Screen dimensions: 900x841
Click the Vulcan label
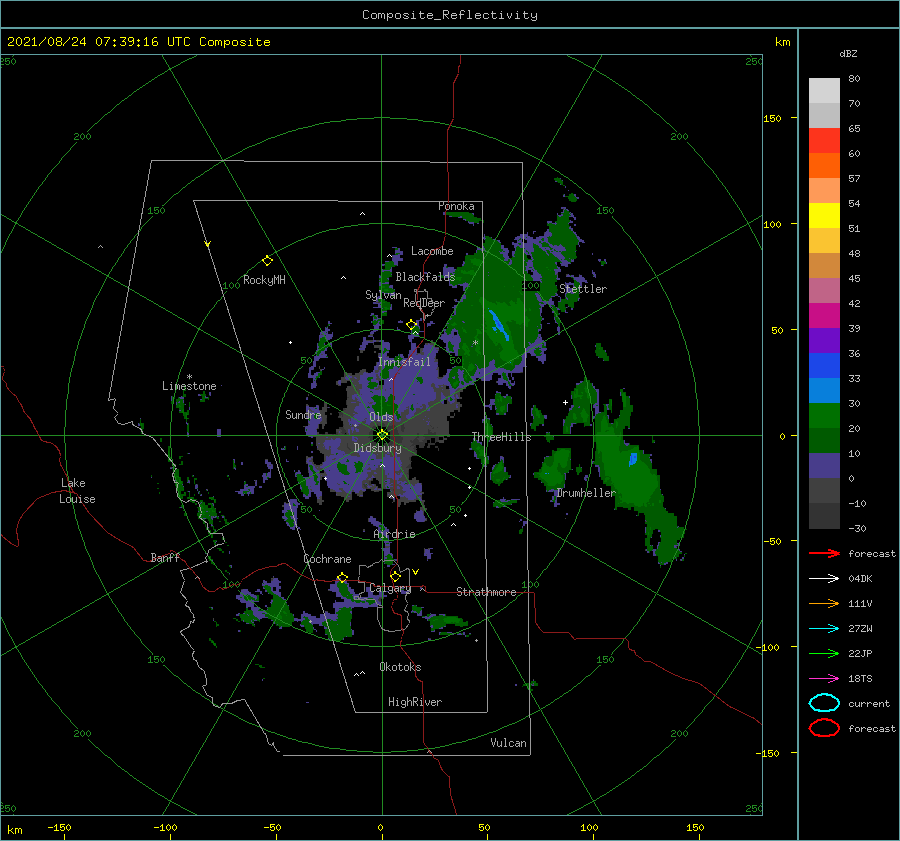[x=509, y=743]
